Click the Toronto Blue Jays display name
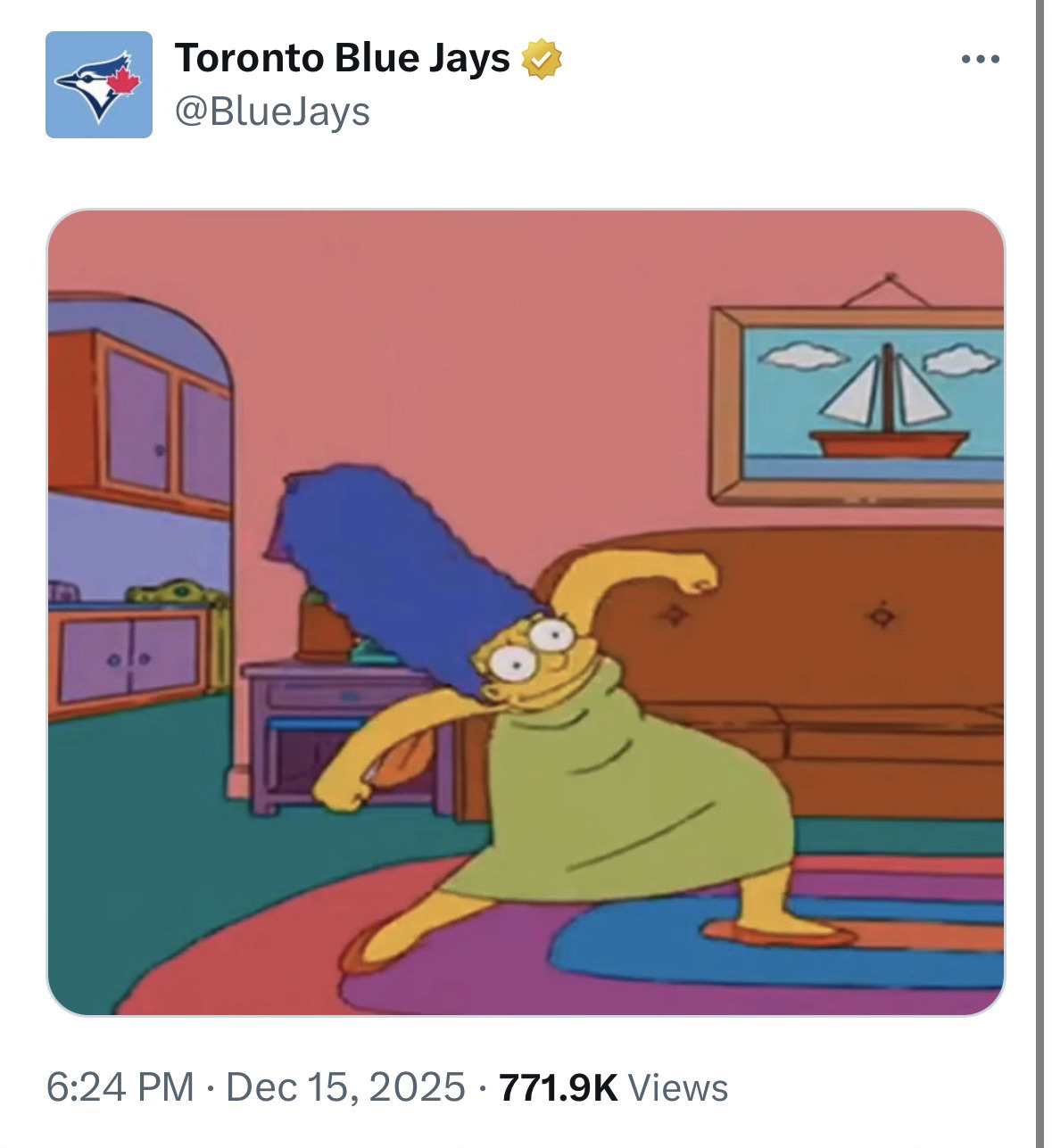Screen dimensions: 1052x1148 pyautogui.click(x=343, y=59)
